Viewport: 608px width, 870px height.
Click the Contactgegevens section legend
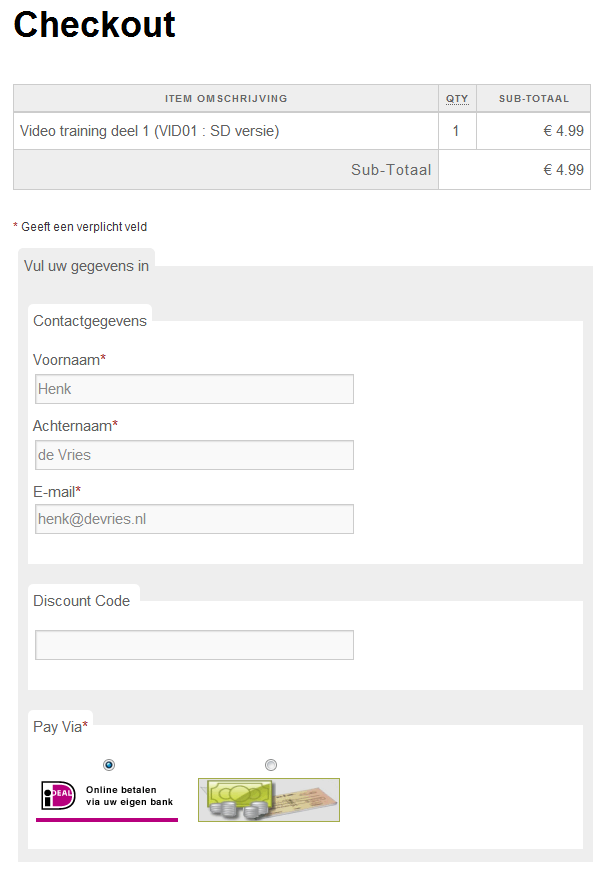(x=90, y=321)
